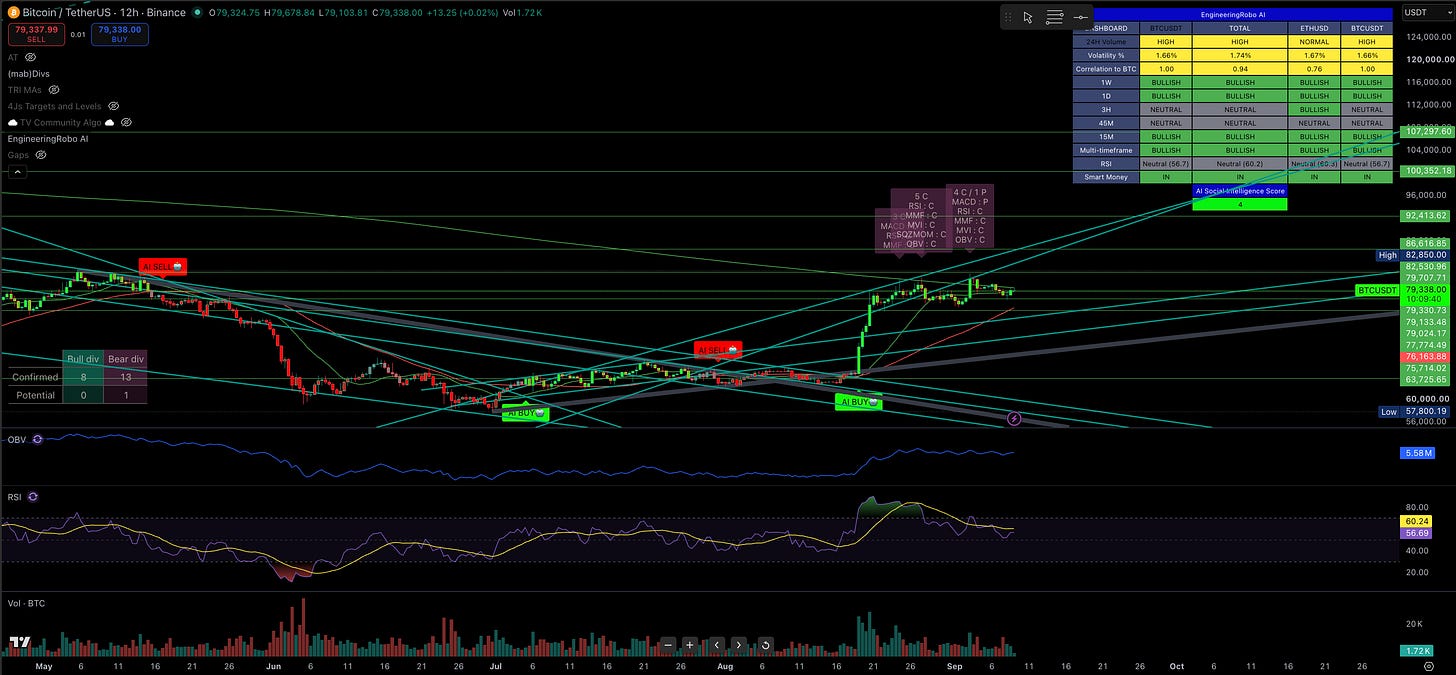Toggle visibility of the AT indicator
Screen dimensions: 1456x675
coord(30,57)
